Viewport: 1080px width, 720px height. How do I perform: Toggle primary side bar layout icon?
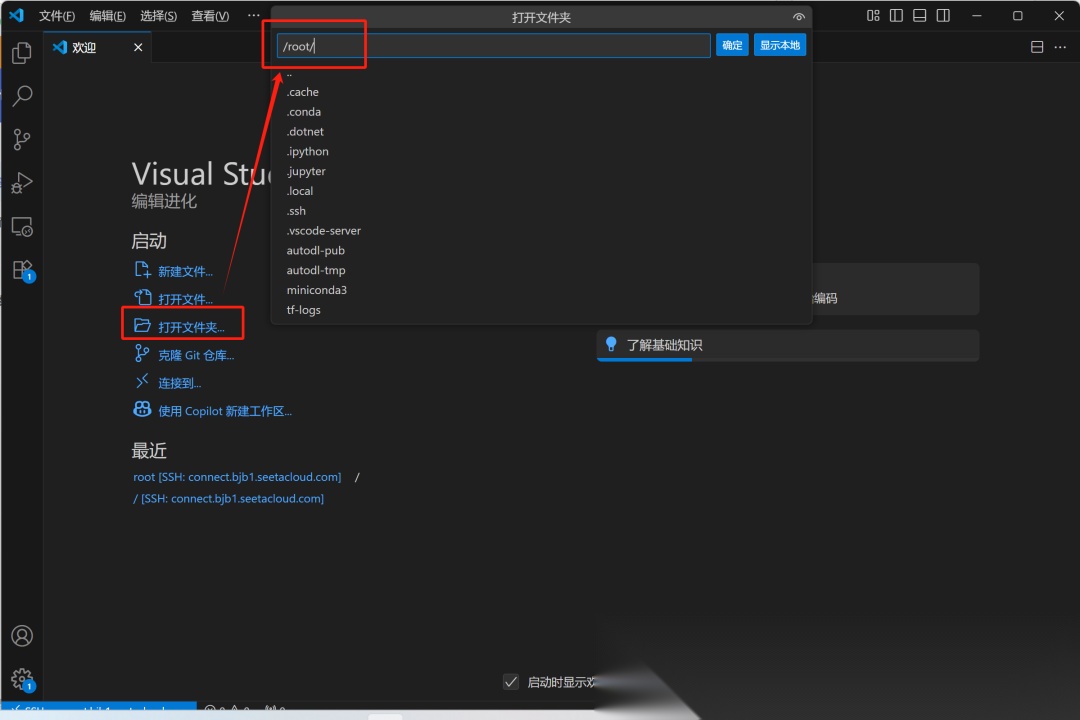click(896, 16)
